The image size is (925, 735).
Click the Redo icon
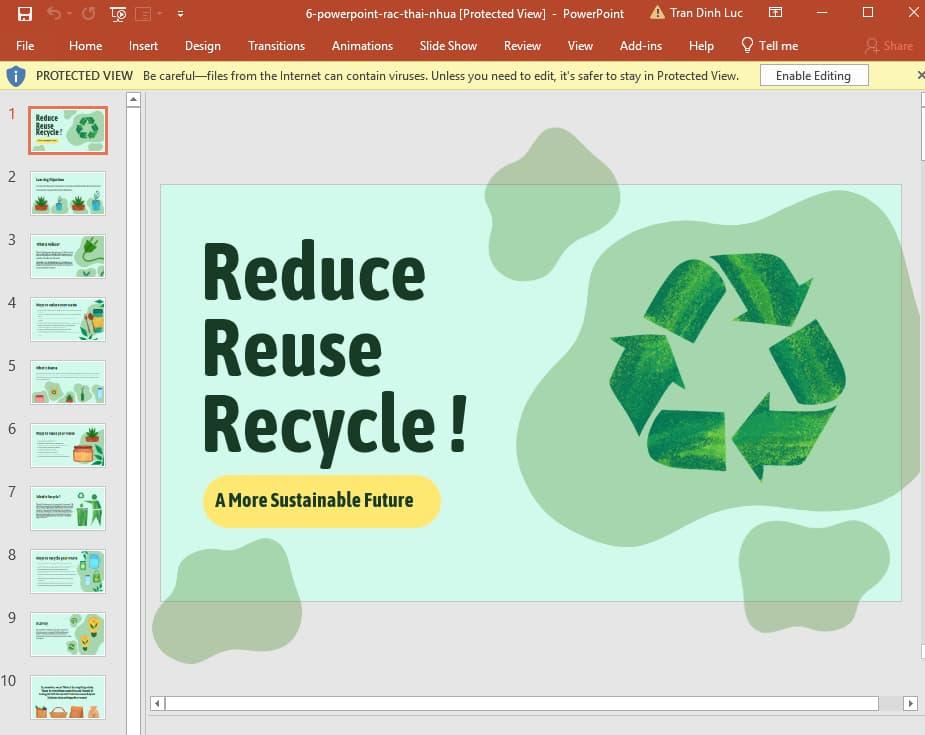pos(89,13)
